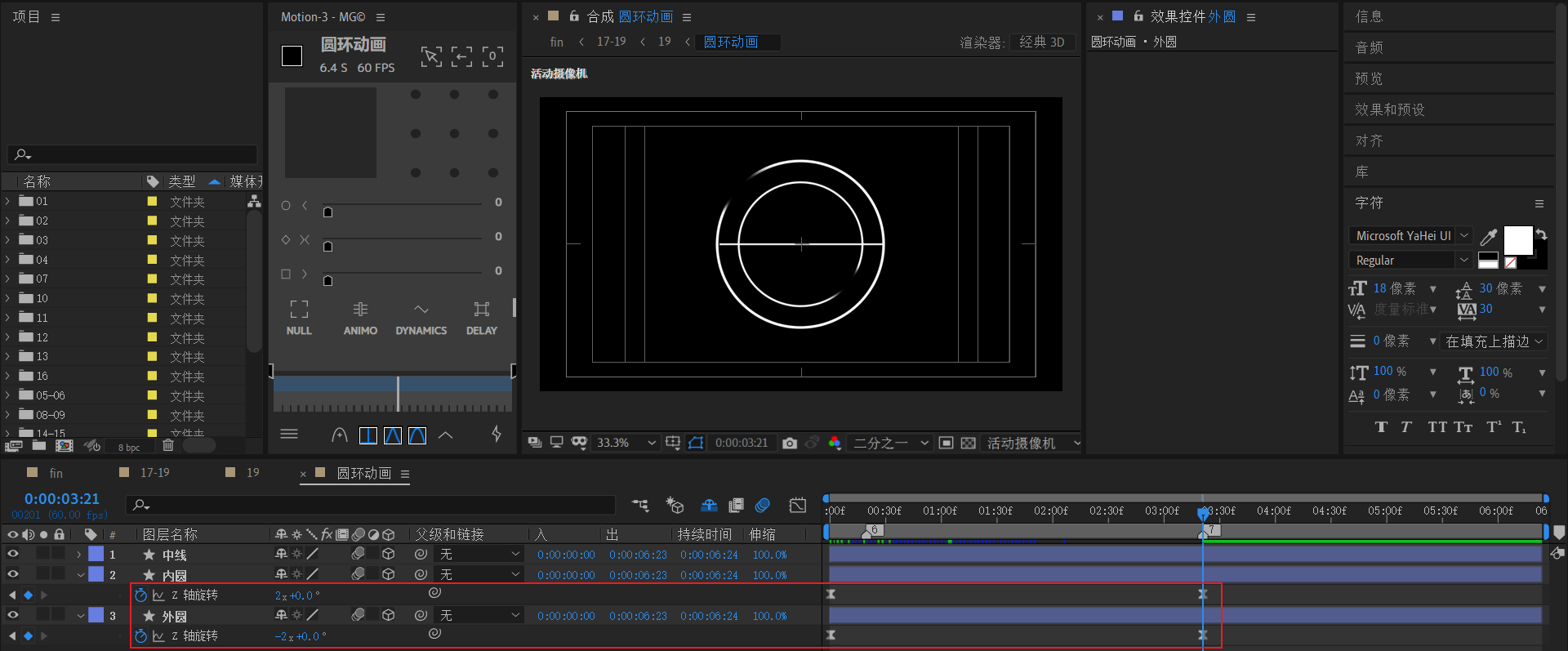Click the anchor arc icon in Motion-3
This screenshot has height=651, width=1568.
[x=340, y=435]
